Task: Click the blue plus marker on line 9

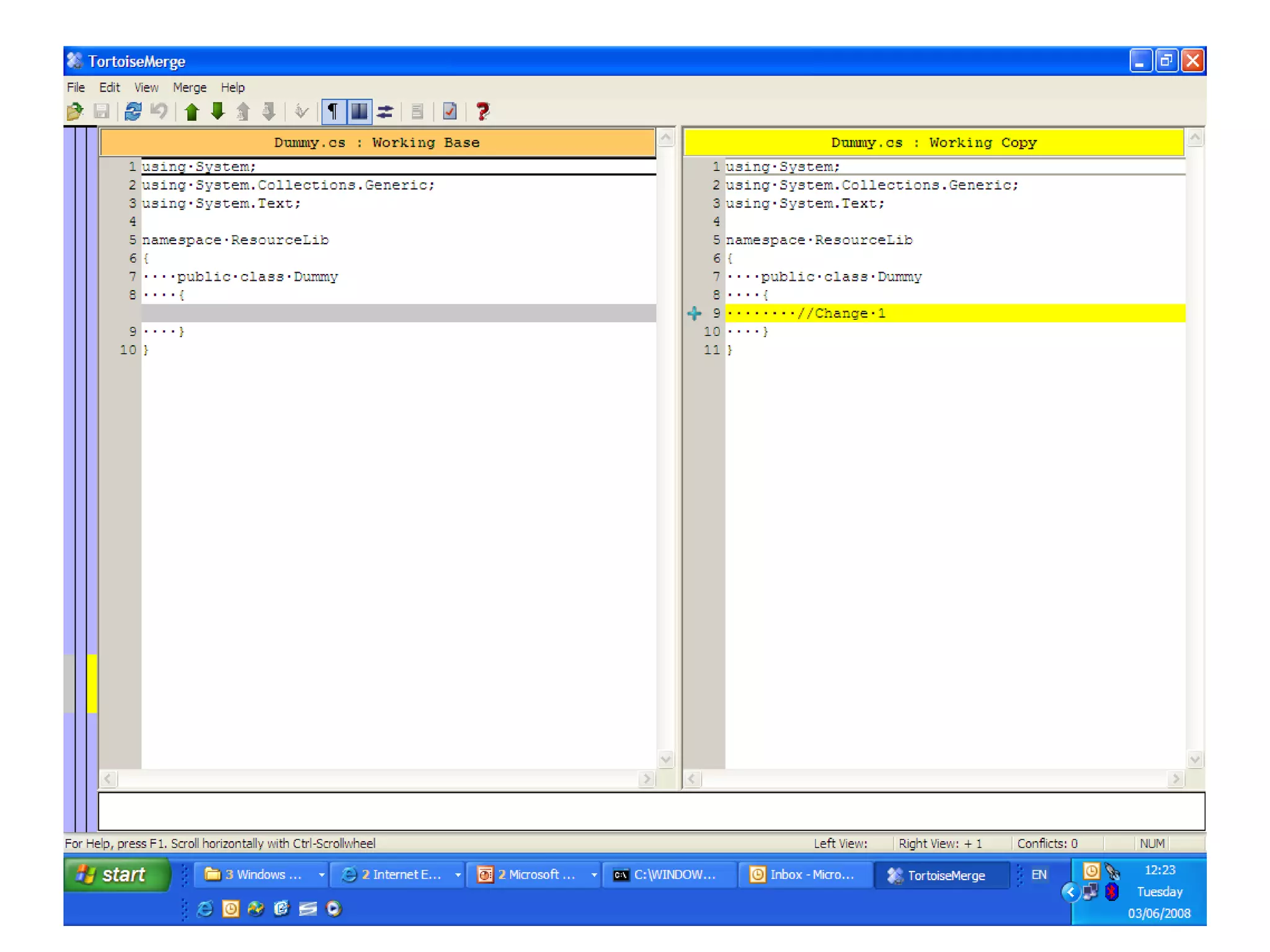Action: tap(694, 314)
